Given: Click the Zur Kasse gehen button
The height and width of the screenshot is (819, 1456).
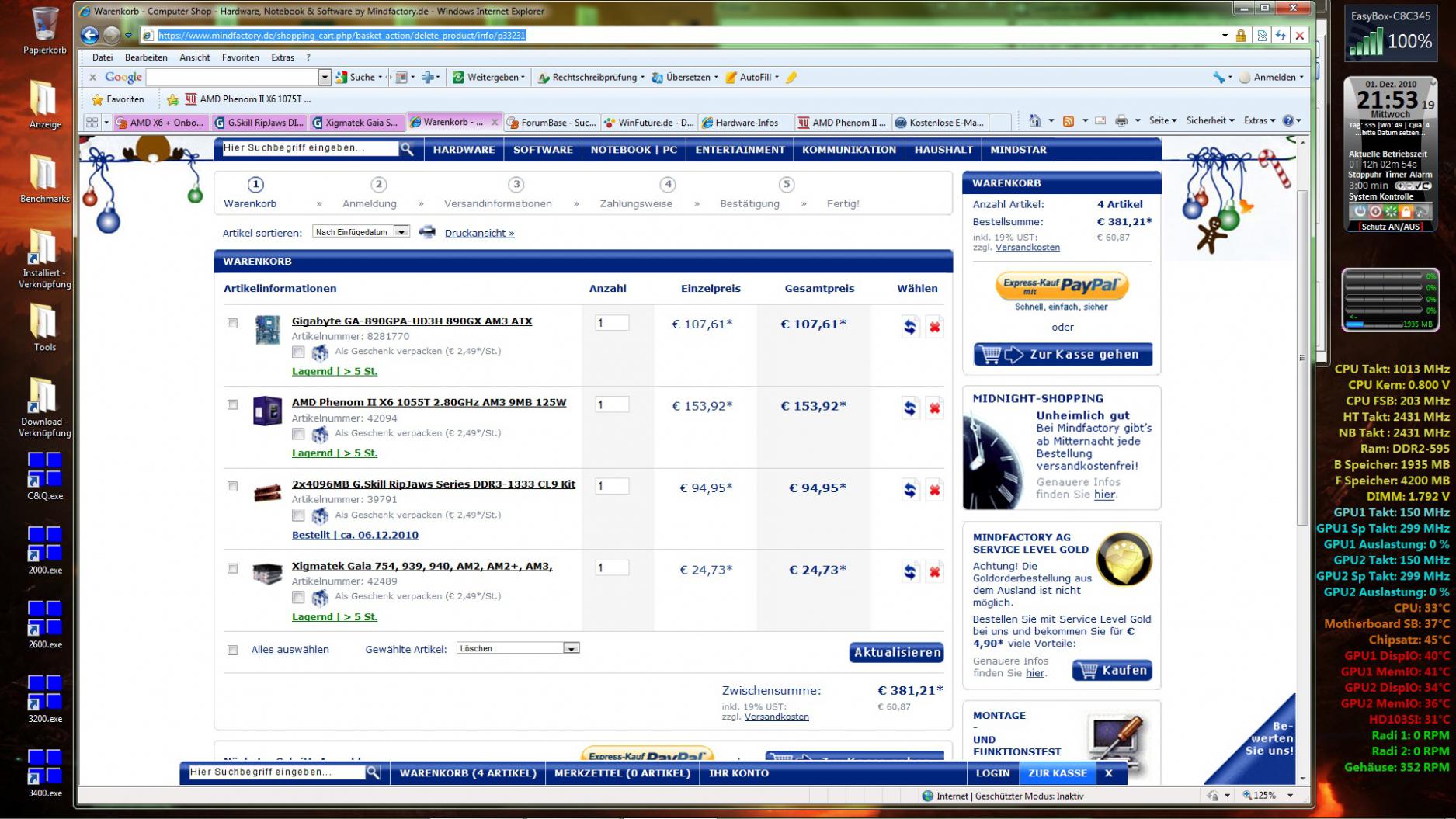Looking at the screenshot, I should [x=1062, y=355].
